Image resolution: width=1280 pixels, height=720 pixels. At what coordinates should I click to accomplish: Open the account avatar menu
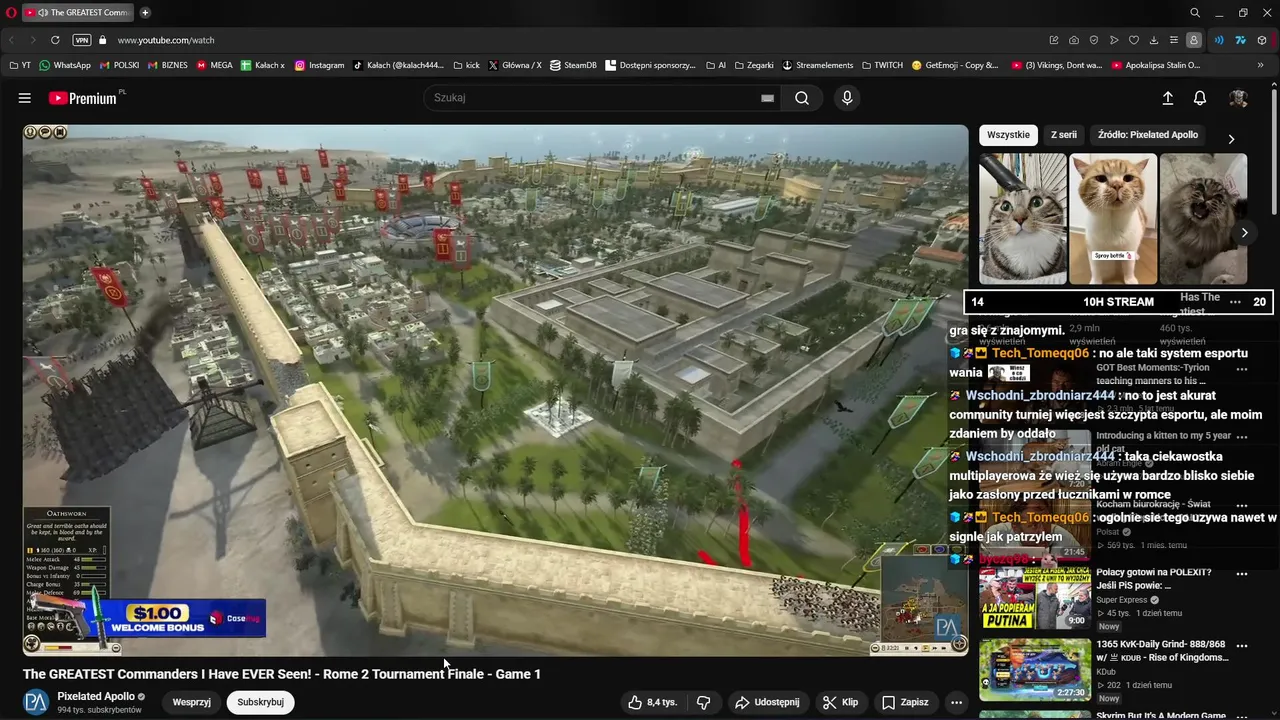(1238, 98)
